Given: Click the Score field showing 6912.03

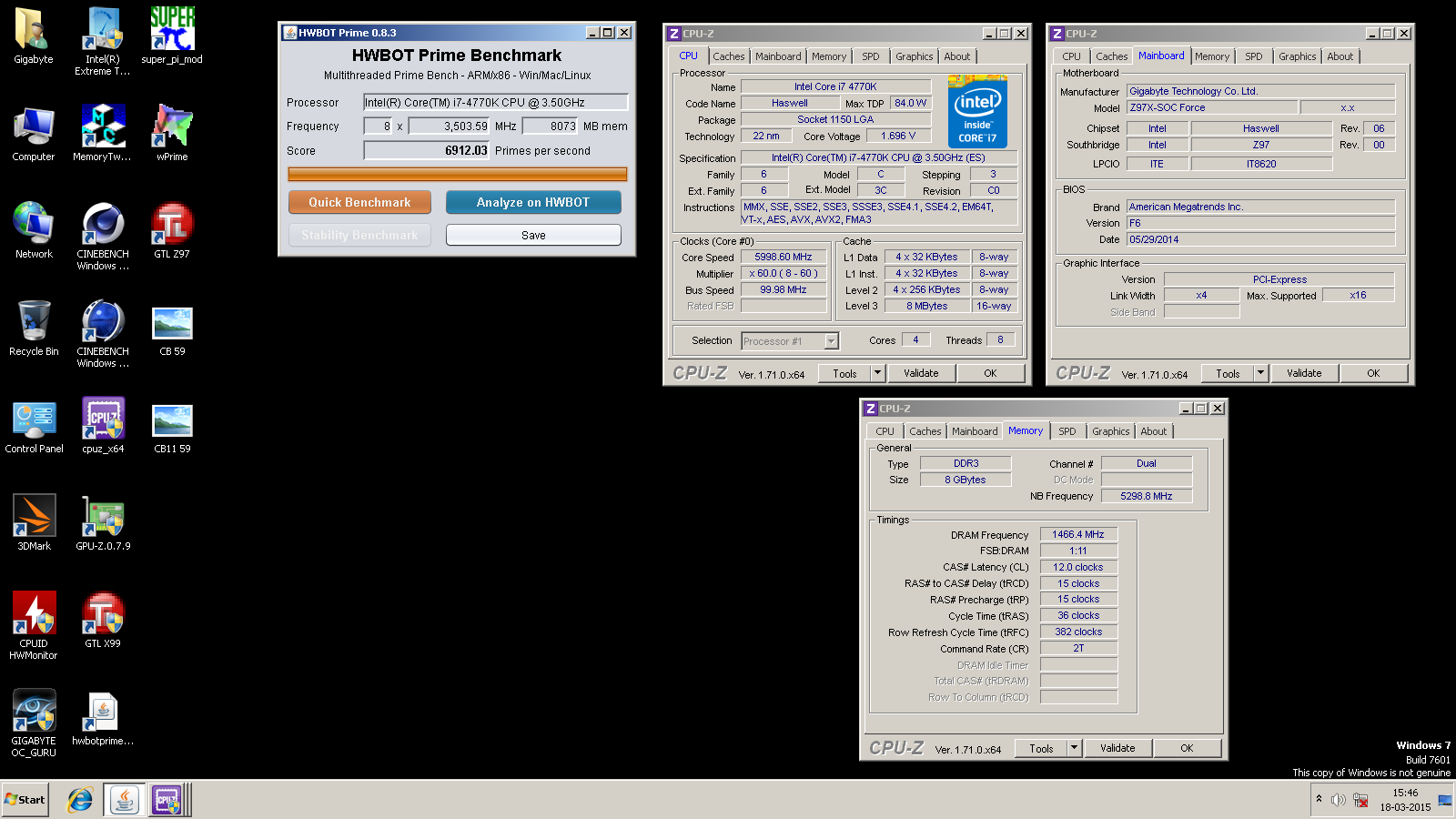Looking at the screenshot, I should [427, 150].
